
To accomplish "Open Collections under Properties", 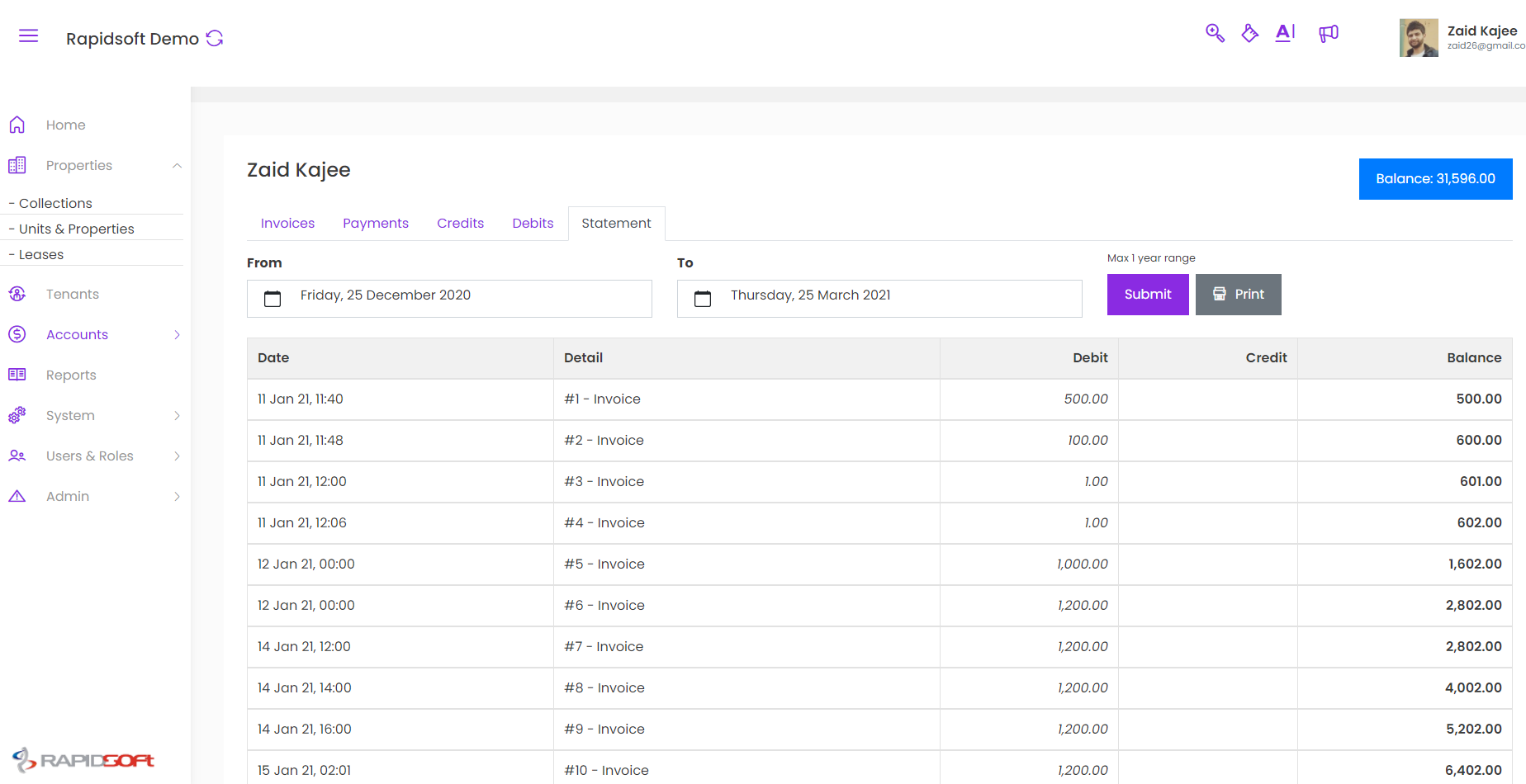I will [55, 203].
